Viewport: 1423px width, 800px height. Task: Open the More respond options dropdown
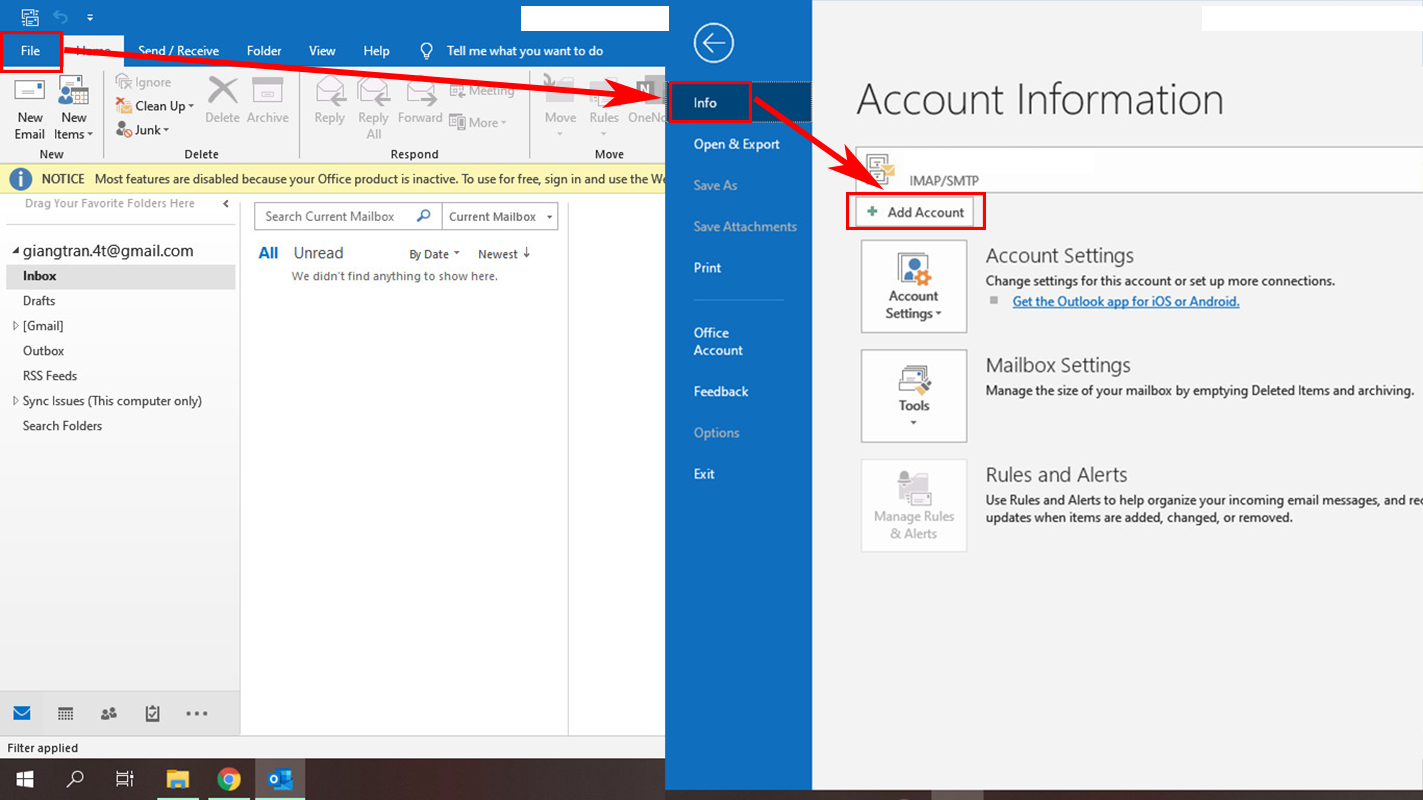tap(478, 122)
